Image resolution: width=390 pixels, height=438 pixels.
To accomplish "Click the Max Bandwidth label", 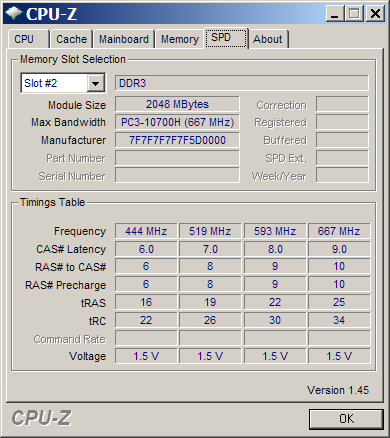I will [68, 122].
